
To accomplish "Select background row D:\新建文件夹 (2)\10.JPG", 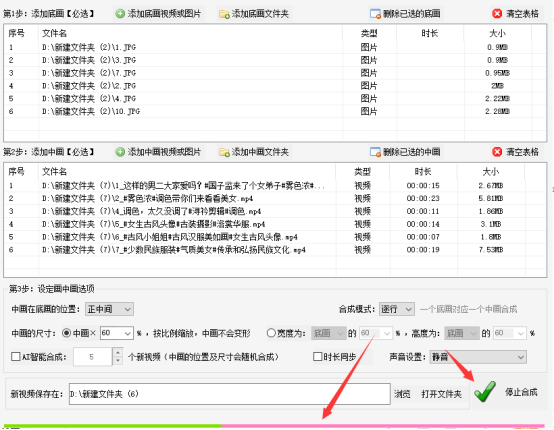I will pyautogui.click(x=275, y=111).
